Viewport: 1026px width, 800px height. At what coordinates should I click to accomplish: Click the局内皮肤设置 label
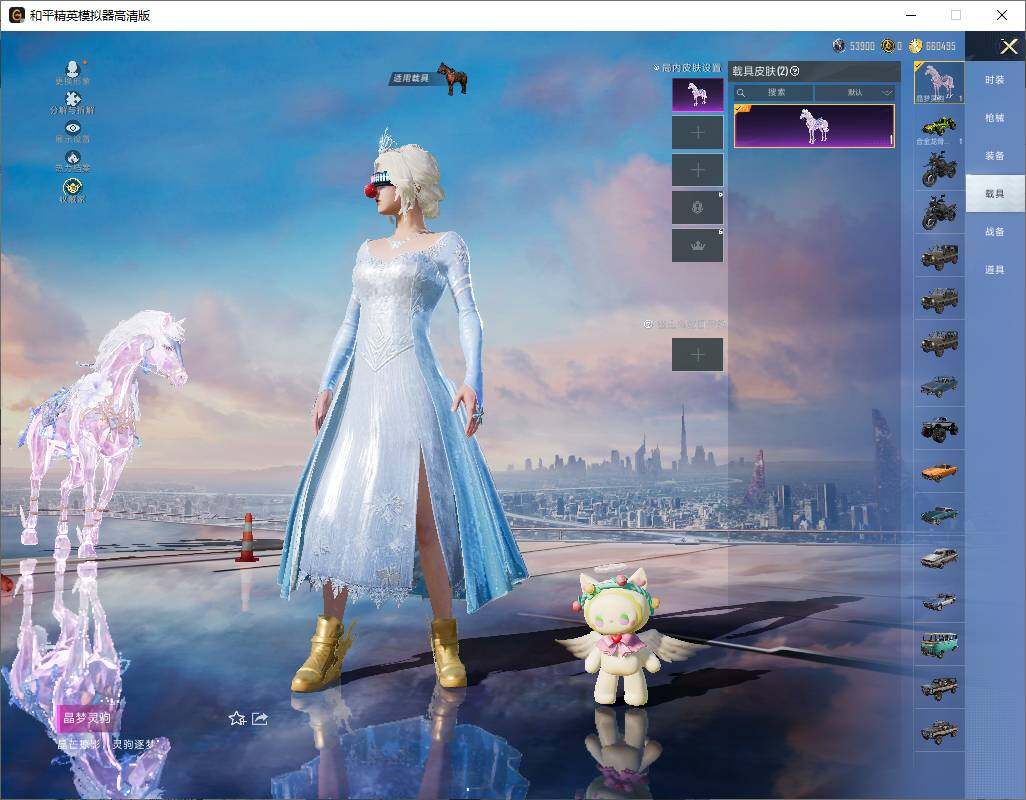tap(691, 67)
